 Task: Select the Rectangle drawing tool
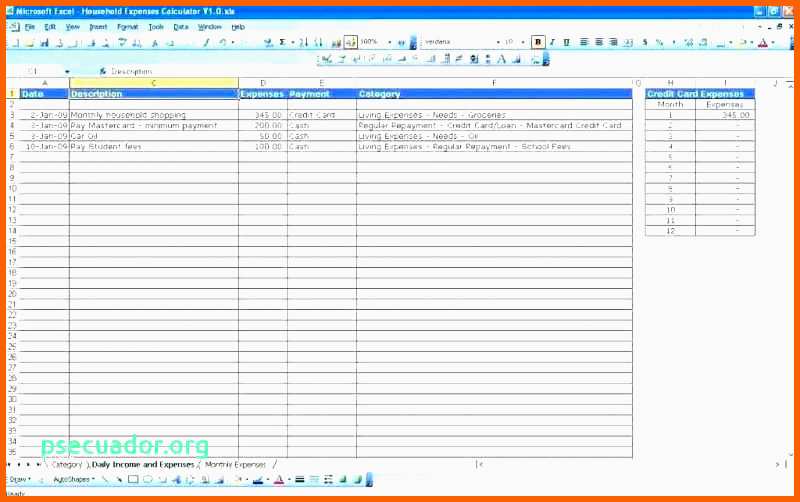133,480
